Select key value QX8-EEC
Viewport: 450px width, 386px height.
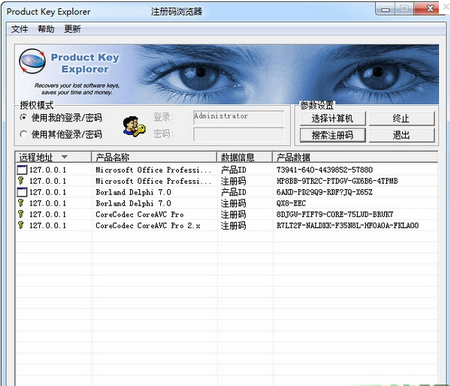tap(291, 203)
